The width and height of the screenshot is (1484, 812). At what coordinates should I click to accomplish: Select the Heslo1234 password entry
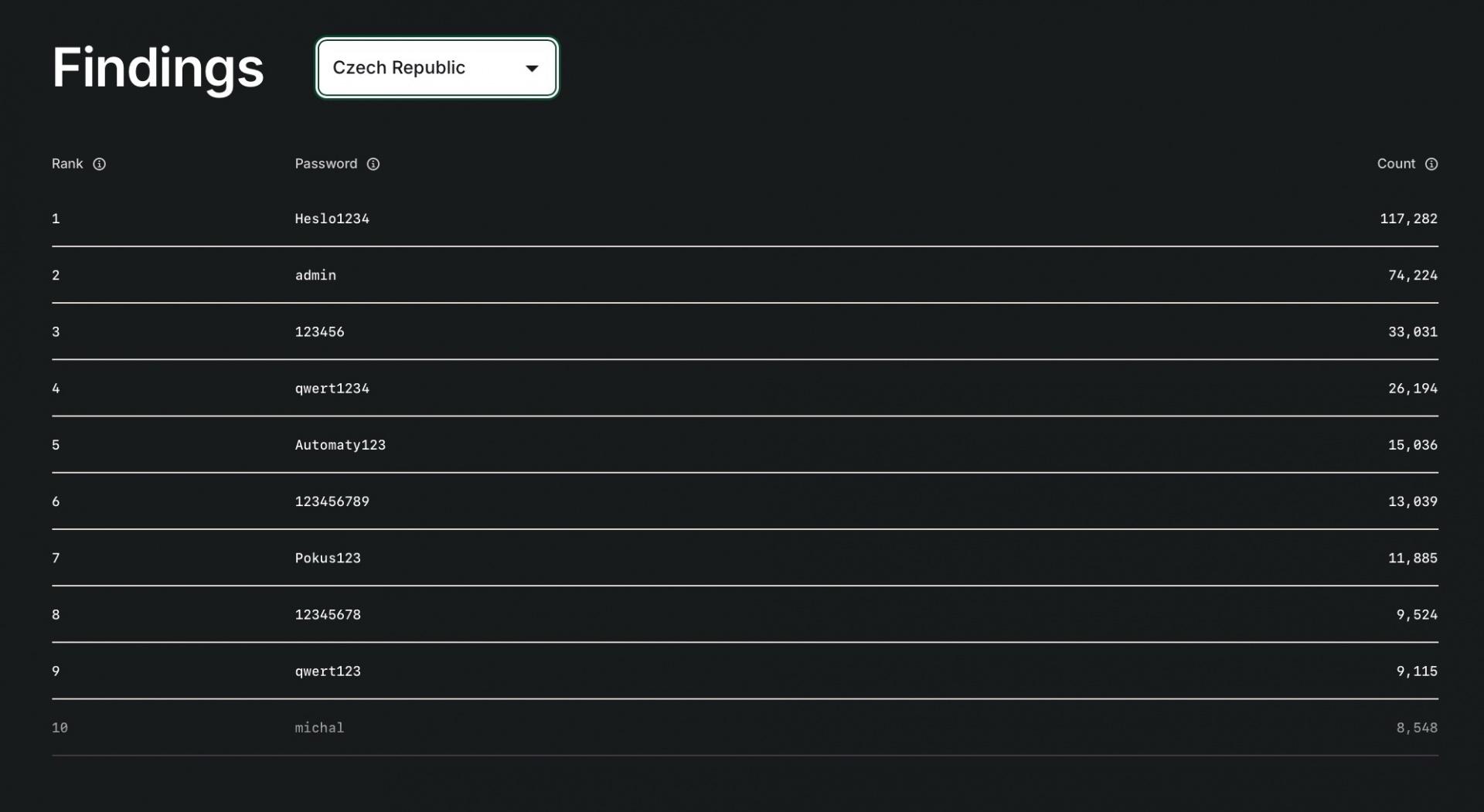(332, 219)
